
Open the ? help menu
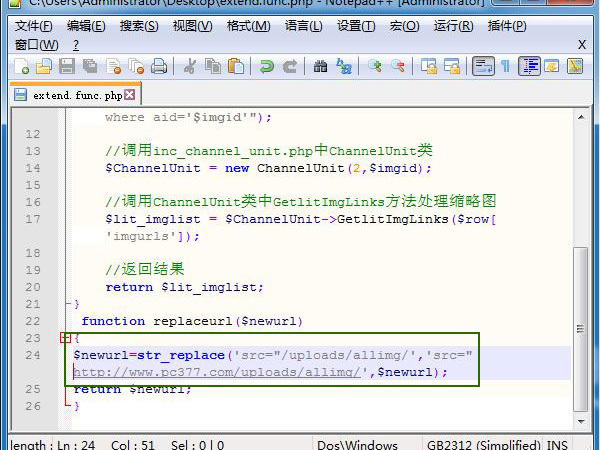pyautogui.click(x=76, y=45)
